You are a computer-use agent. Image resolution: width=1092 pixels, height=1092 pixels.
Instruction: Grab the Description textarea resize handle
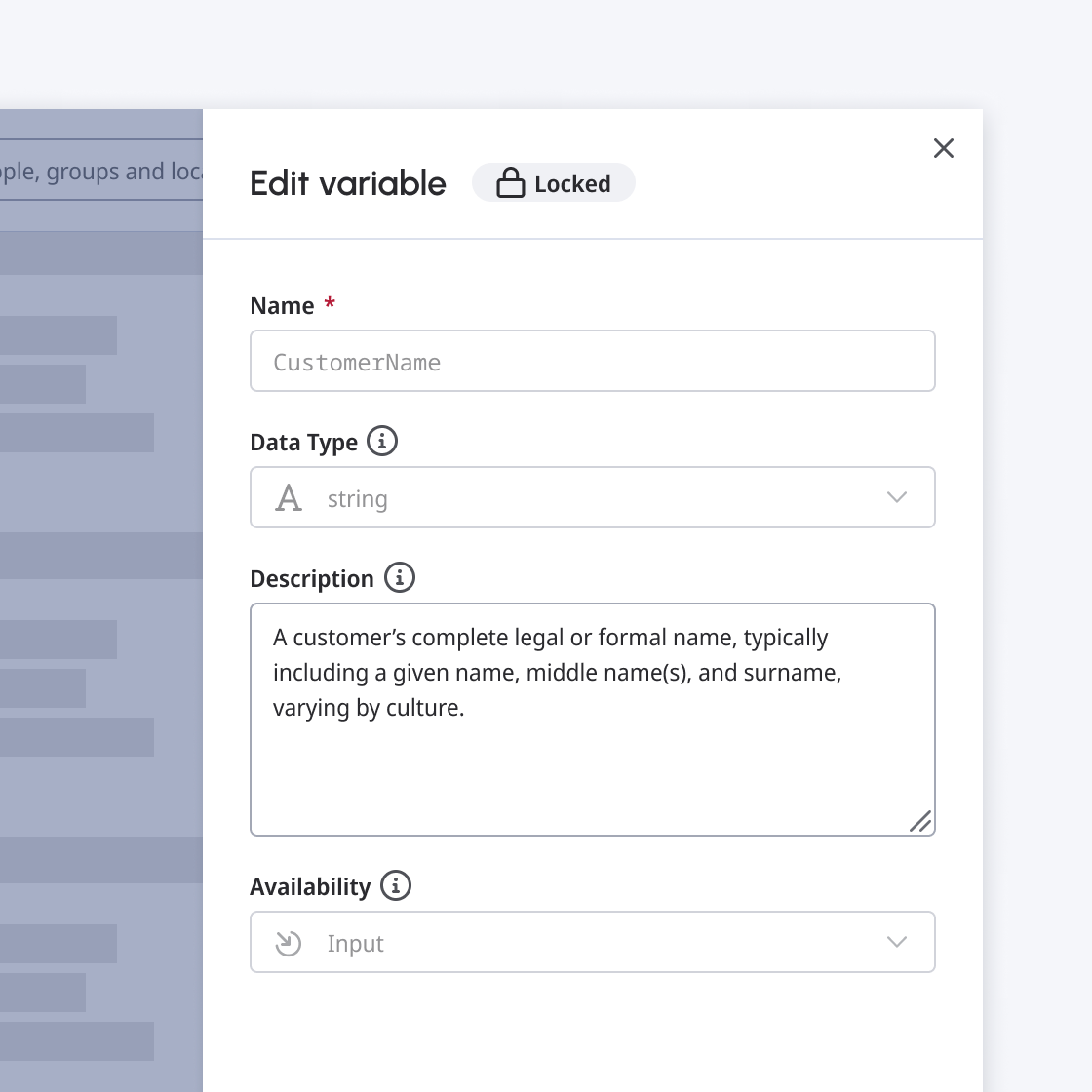pyautogui.click(x=919, y=821)
